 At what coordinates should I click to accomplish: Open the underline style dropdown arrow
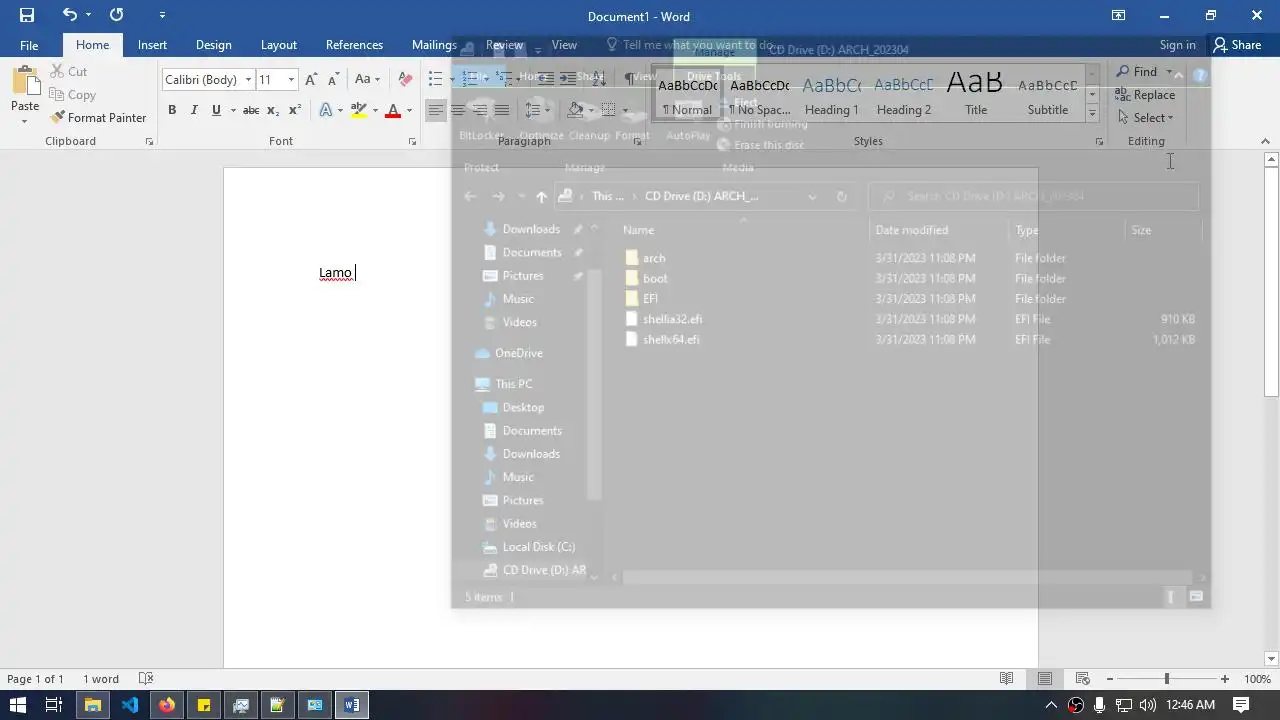(233, 110)
